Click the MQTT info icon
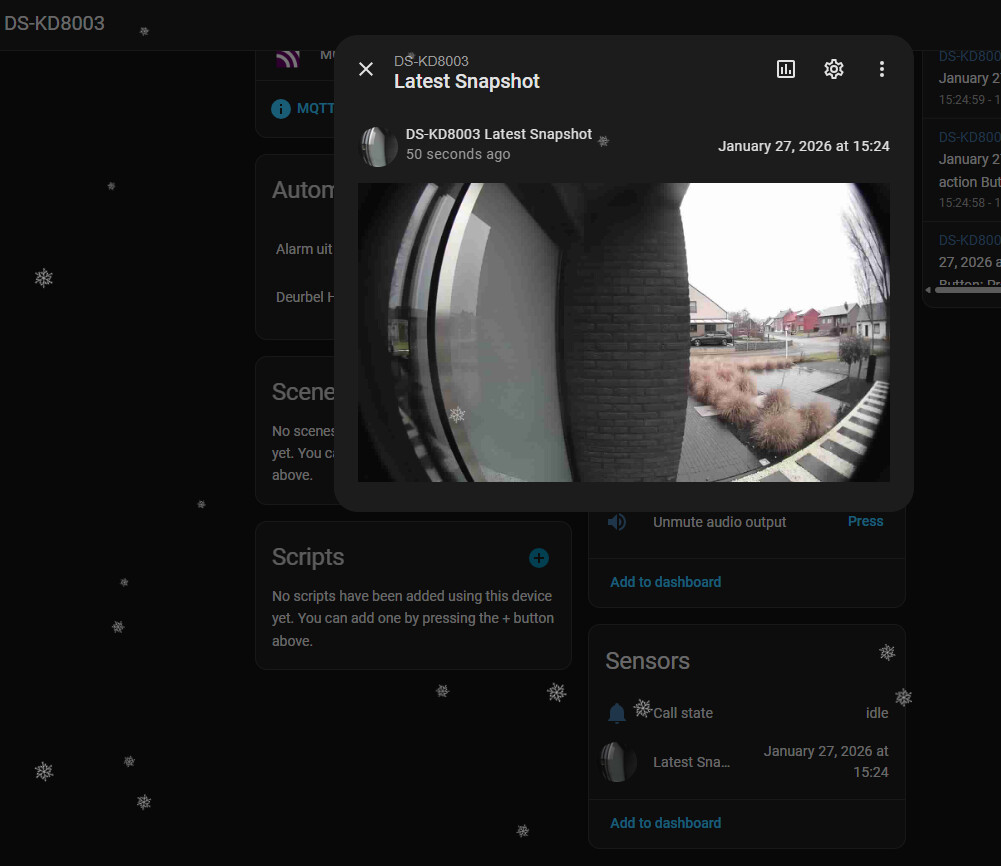The height and width of the screenshot is (866, 1001). (x=281, y=109)
